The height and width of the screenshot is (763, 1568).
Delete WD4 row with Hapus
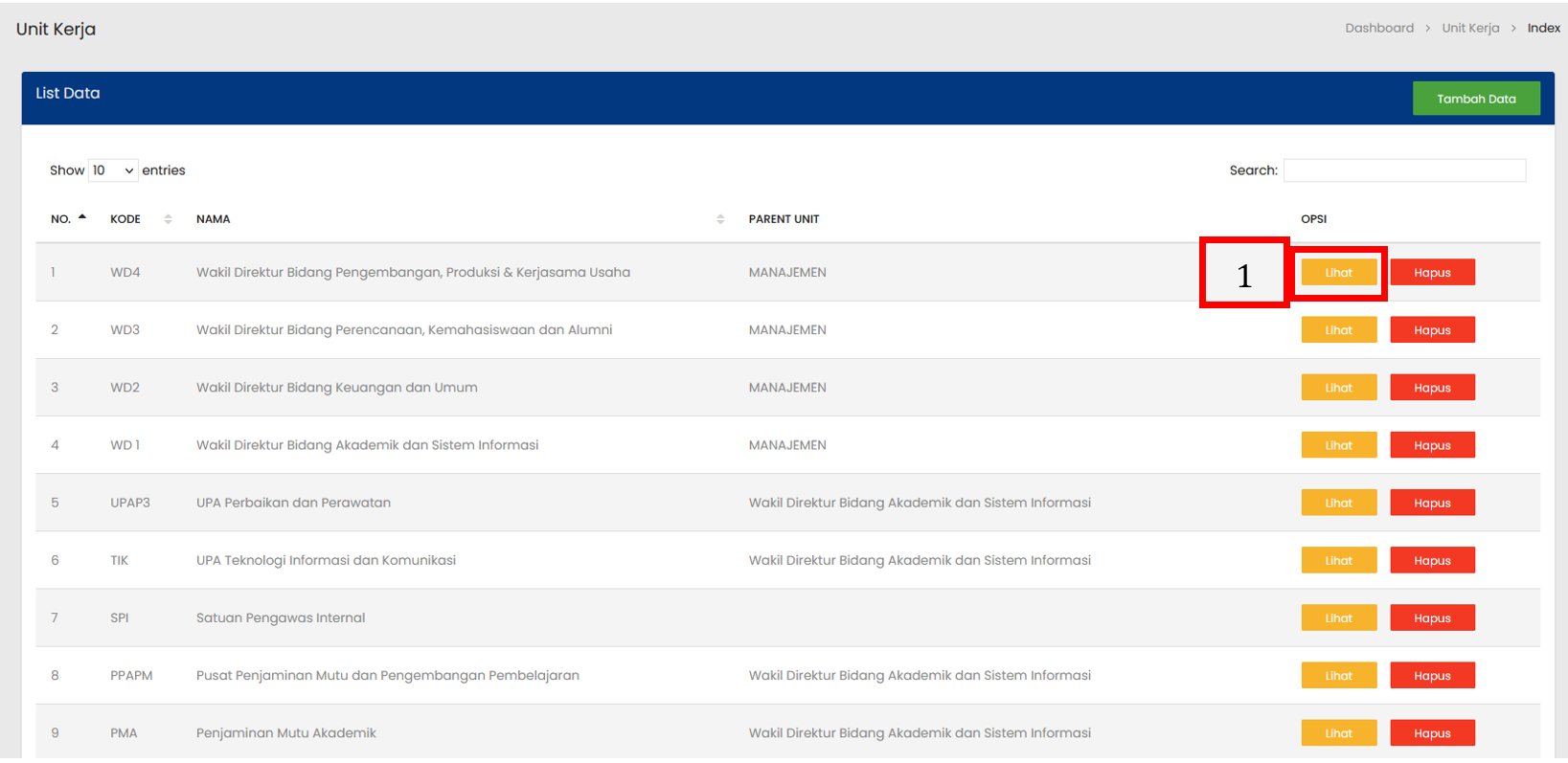pyautogui.click(x=1432, y=273)
